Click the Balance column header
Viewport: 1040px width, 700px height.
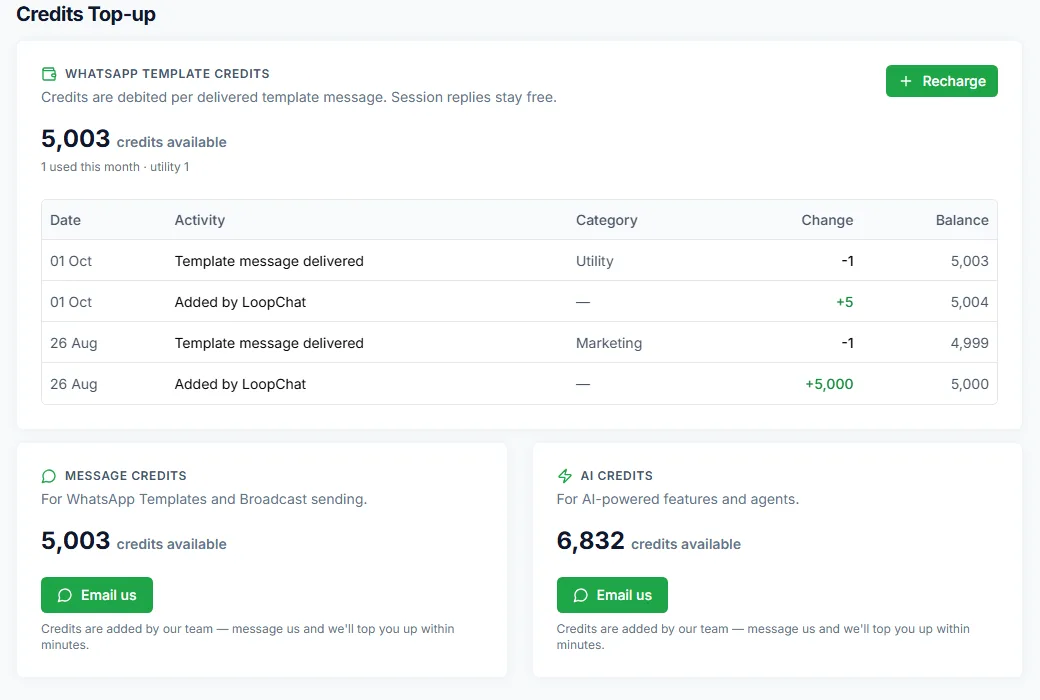[962, 220]
